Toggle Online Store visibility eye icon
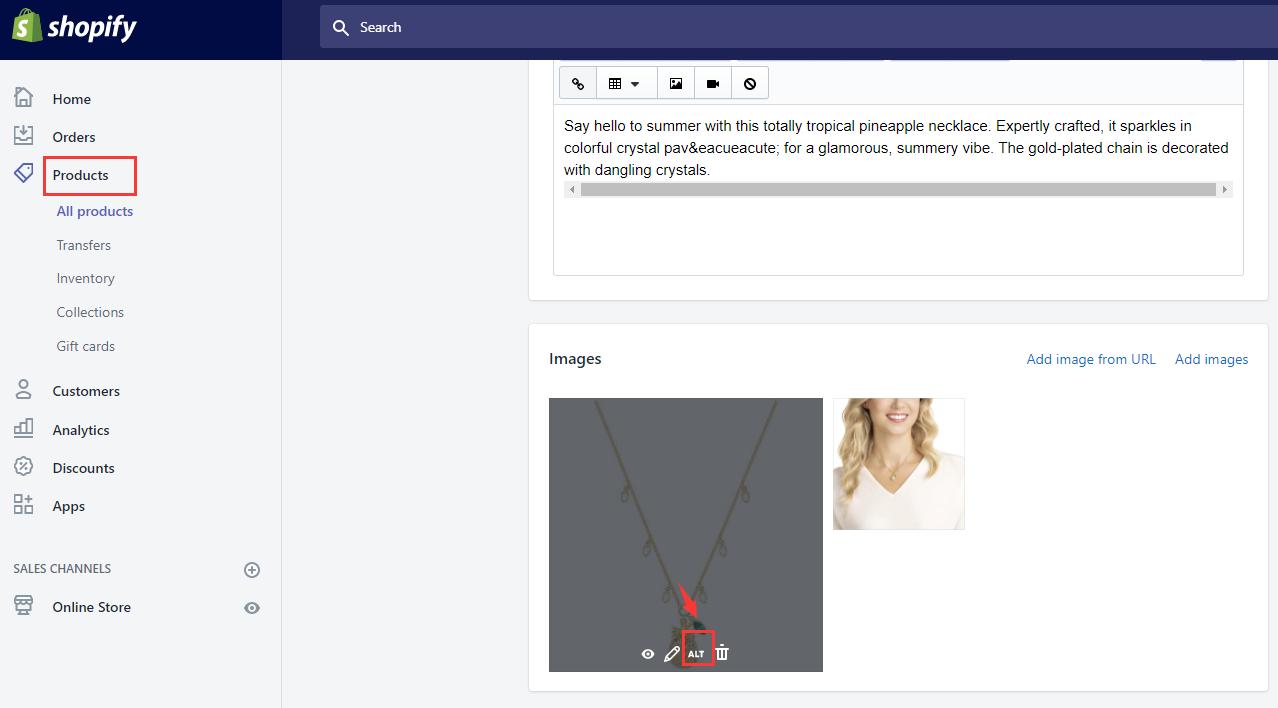1278x708 pixels. pos(251,607)
